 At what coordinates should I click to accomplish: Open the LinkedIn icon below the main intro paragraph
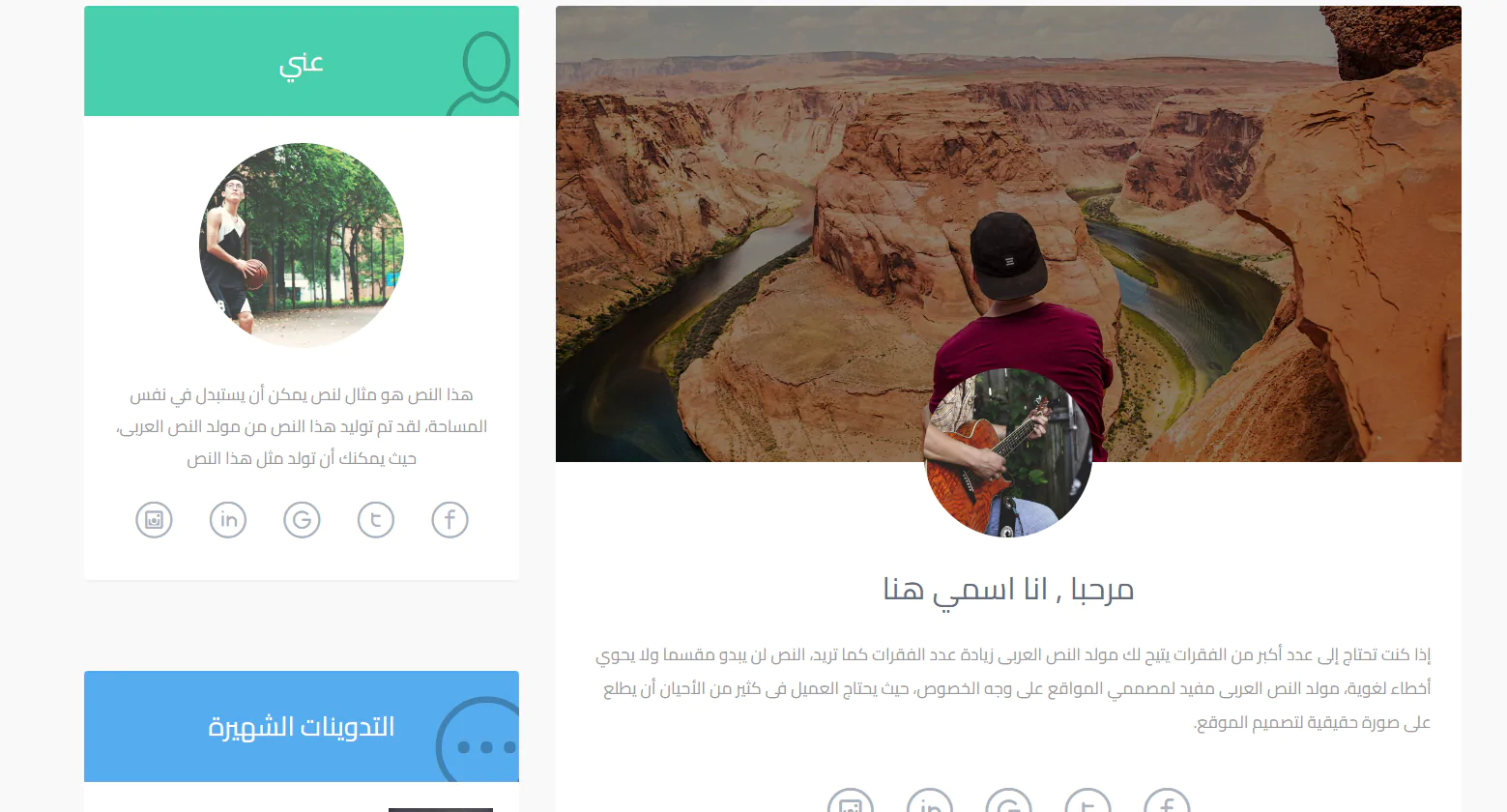tap(929, 801)
